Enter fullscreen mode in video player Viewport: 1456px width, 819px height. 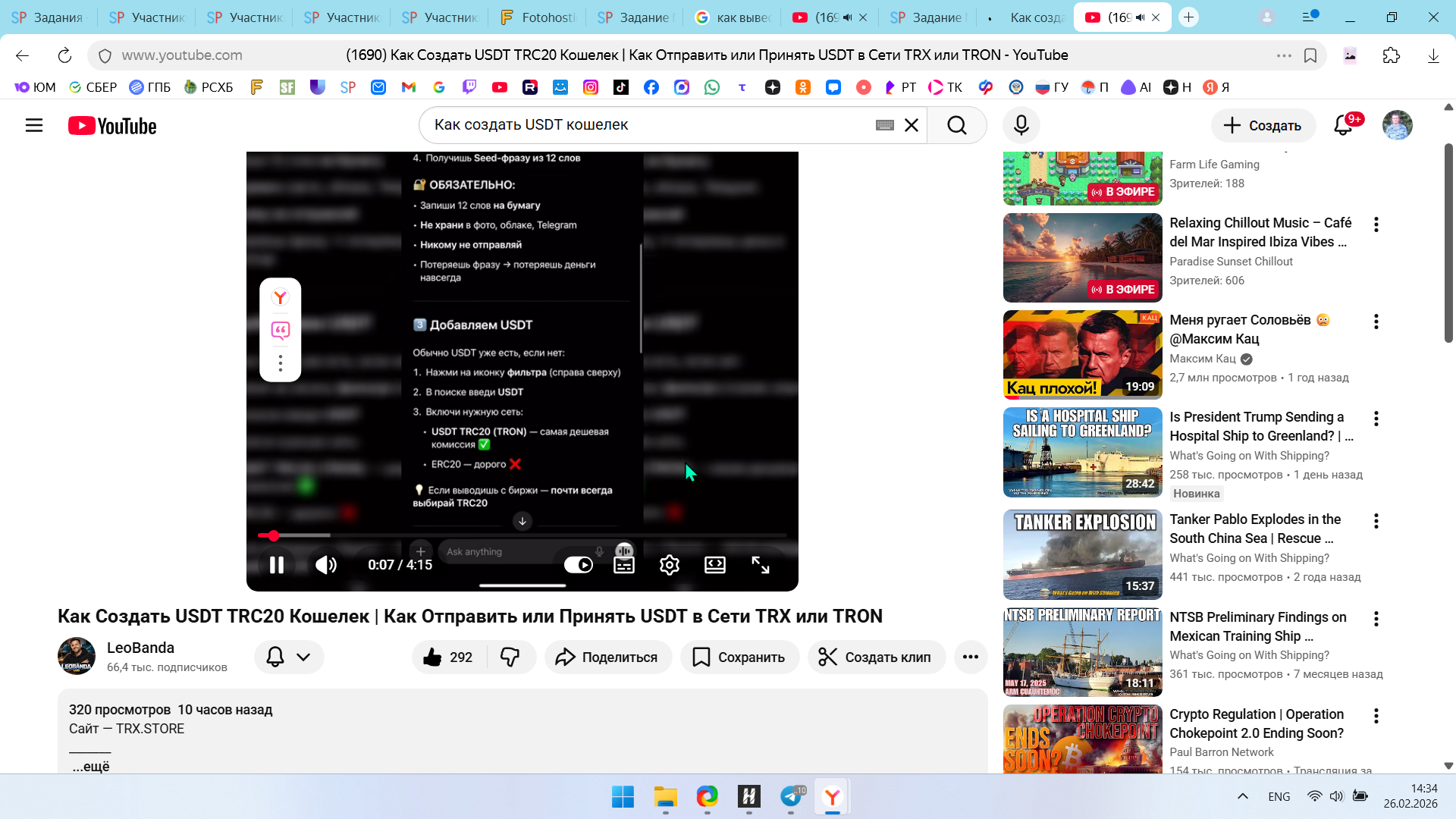pyautogui.click(x=760, y=565)
